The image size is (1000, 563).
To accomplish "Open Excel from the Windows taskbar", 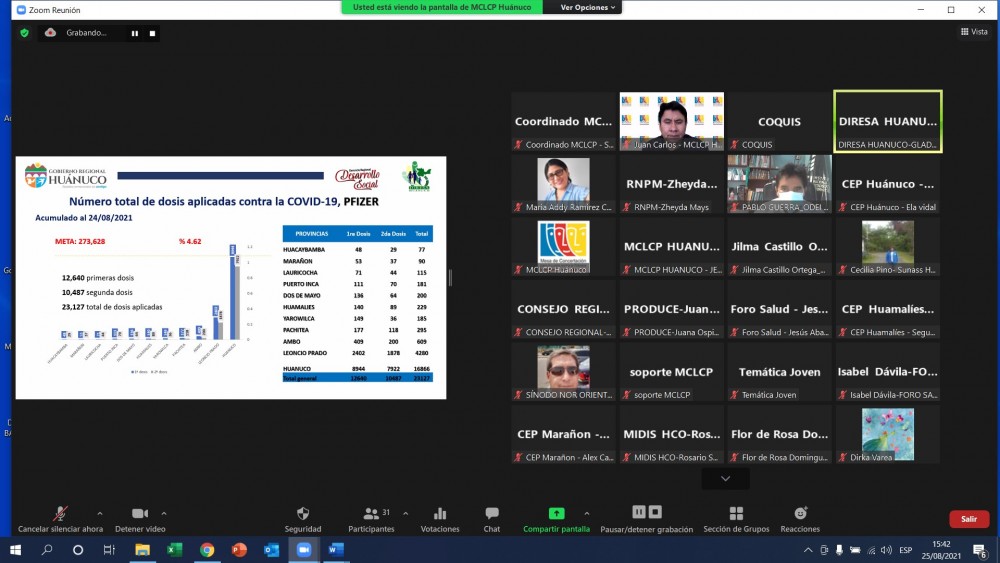I will [x=173, y=550].
